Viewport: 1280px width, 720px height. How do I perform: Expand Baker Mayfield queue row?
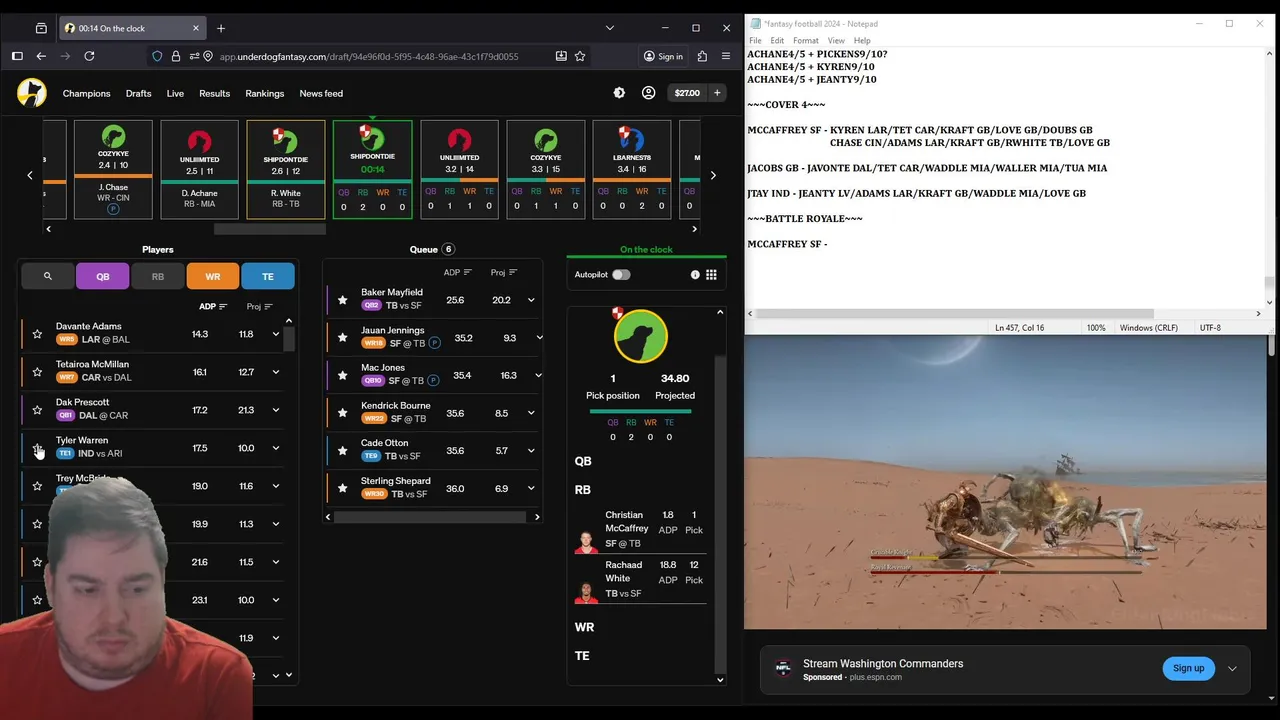531,300
